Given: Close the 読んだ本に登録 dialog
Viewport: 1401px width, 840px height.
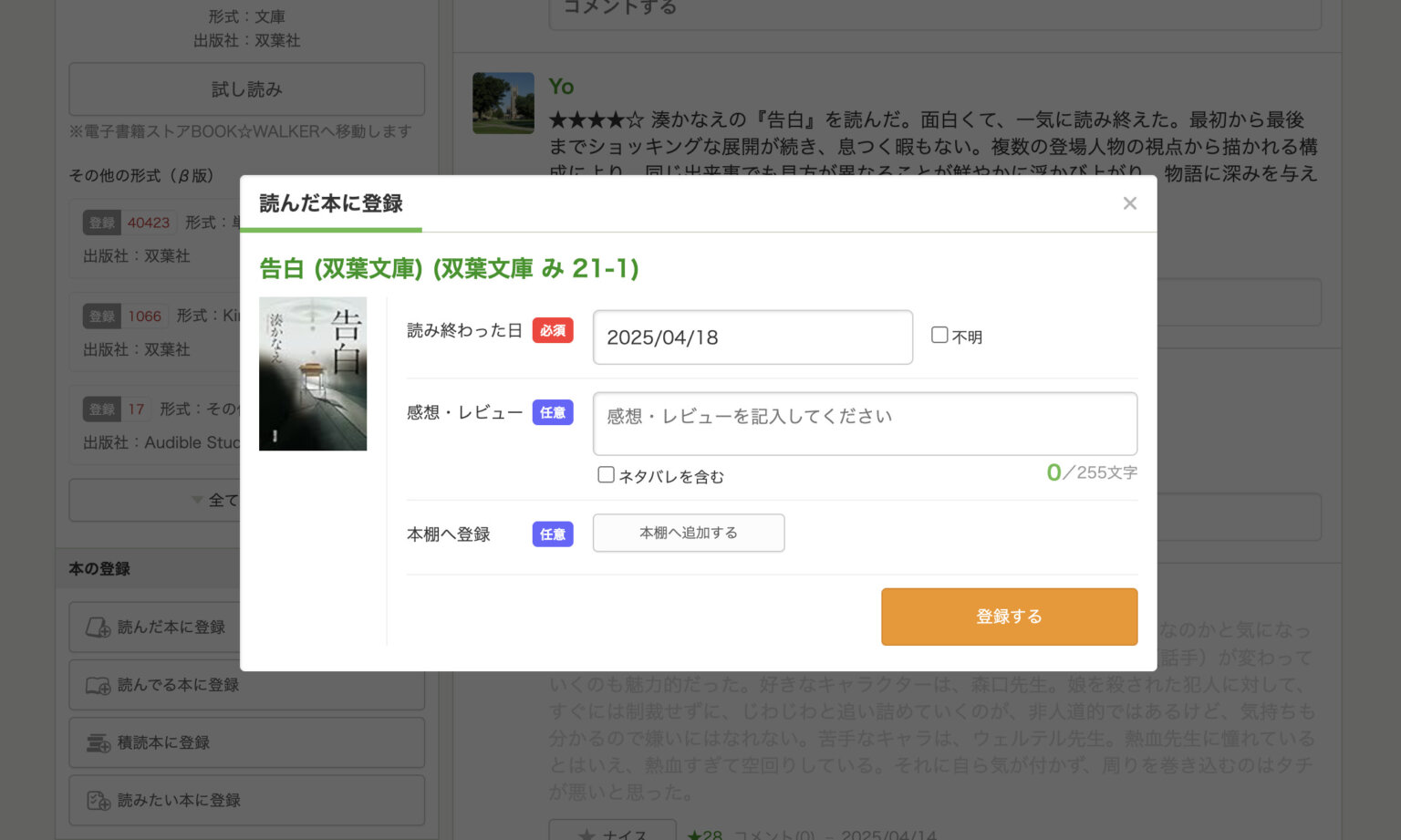Looking at the screenshot, I should tap(1129, 203).
